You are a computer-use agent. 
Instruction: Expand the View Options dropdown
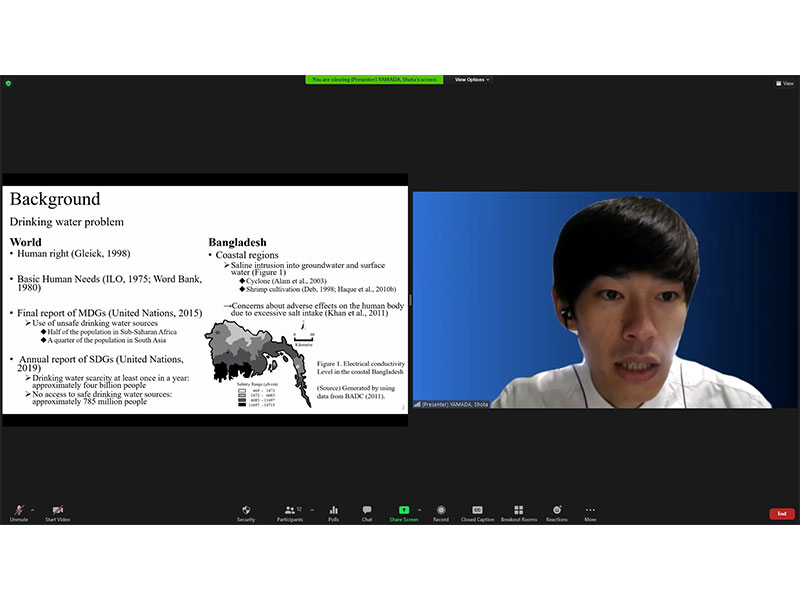coord(472,79)
